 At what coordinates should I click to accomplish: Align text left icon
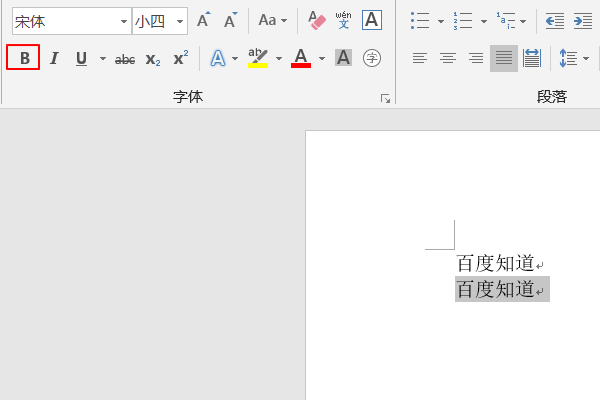[420, 58]
